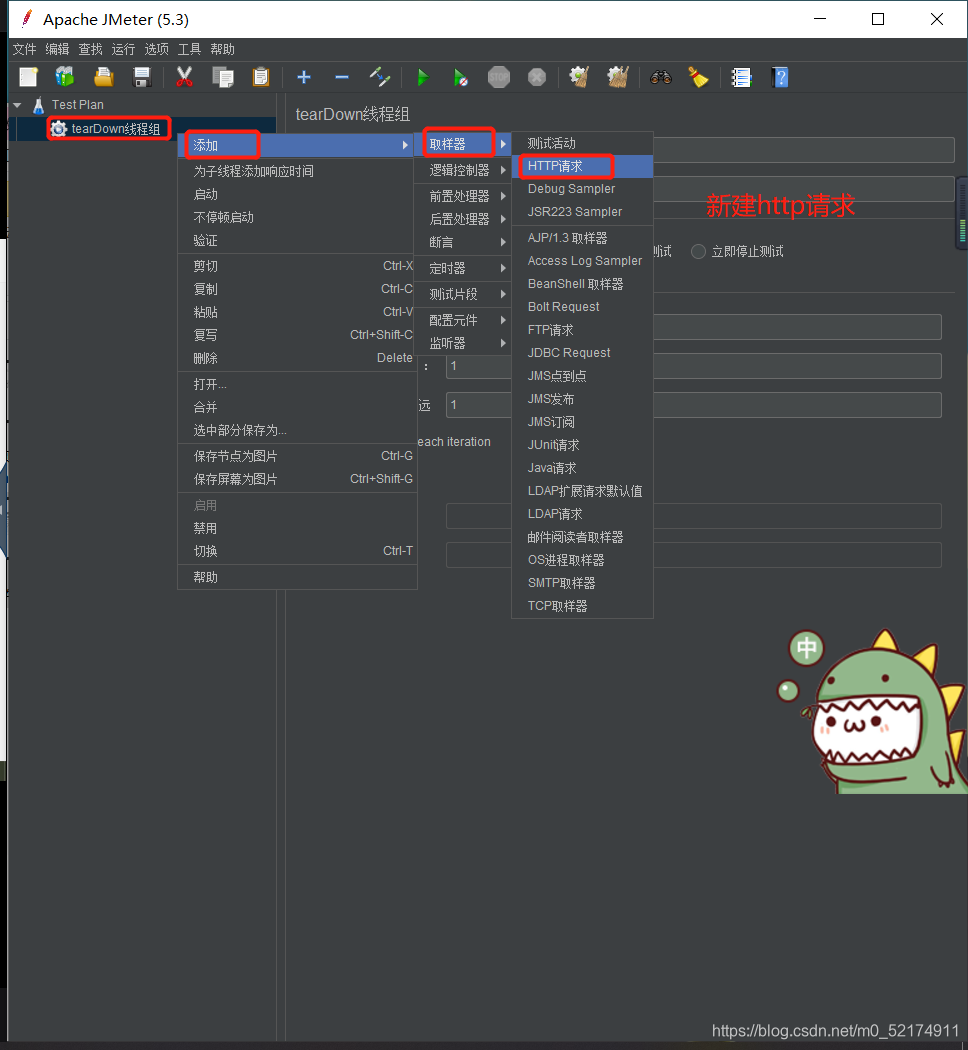Image resolution: width=968 pixels, height=1050 pixels.
Task: Copy the selected element
Action: tap(221, 77)
